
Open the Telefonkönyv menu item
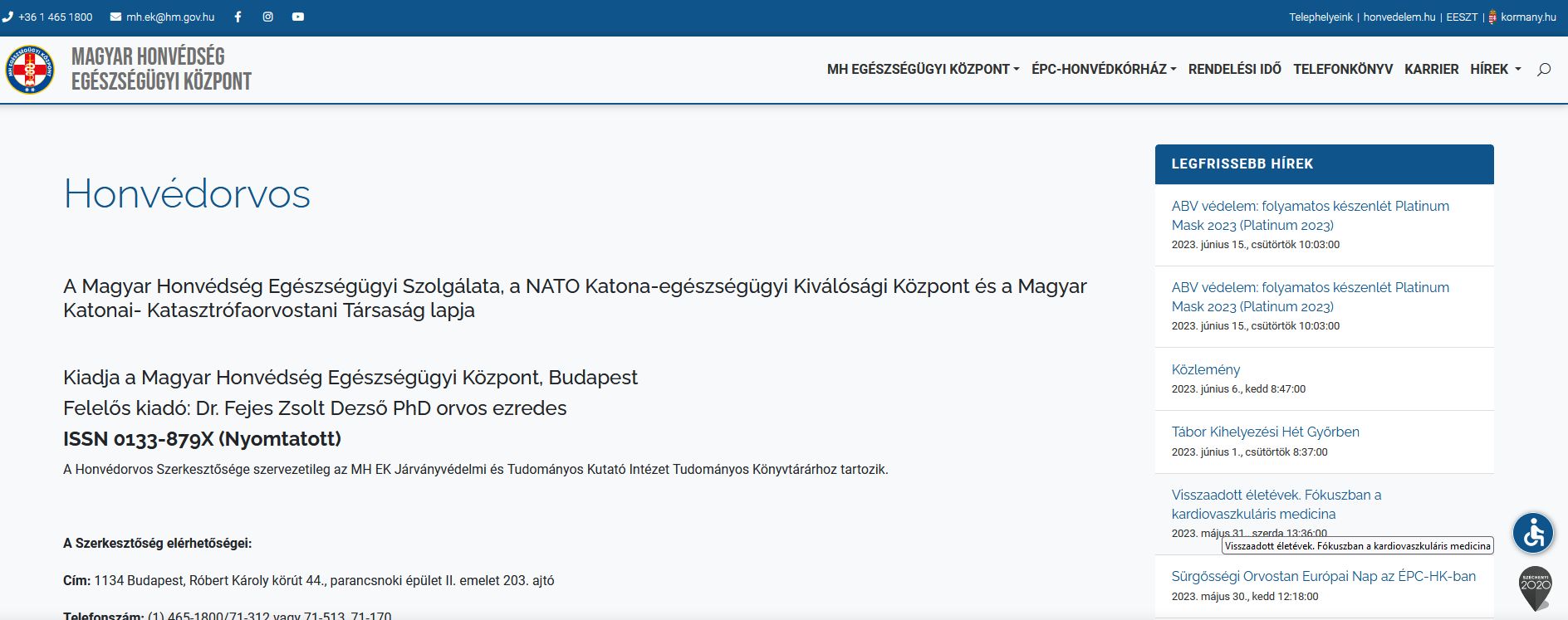[x=1343, y=70]
